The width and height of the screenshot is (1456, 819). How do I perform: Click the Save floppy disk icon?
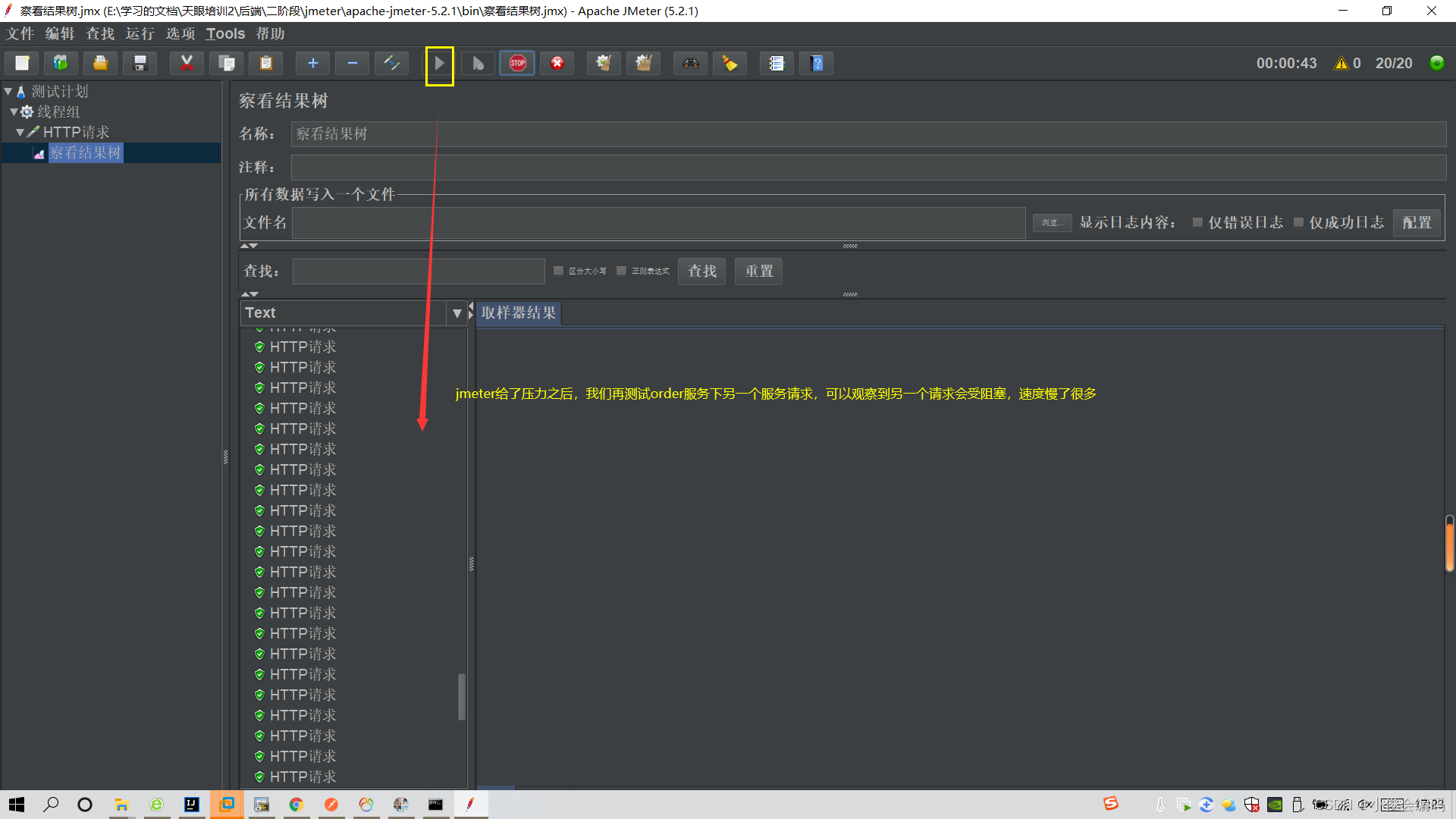[140, 64]
